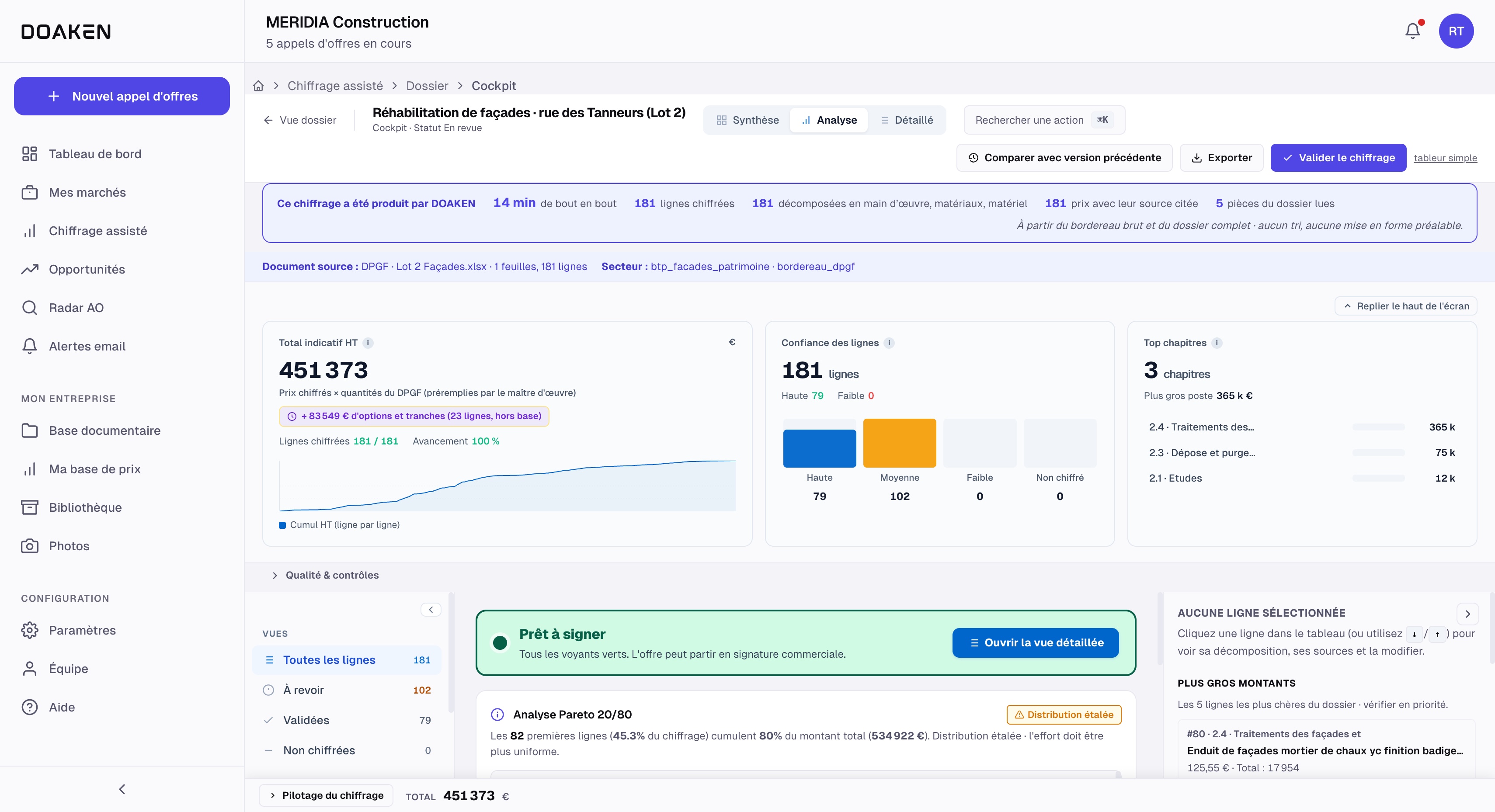
Task: Show info for Total indicatif HT
Action: coord(368,343)
